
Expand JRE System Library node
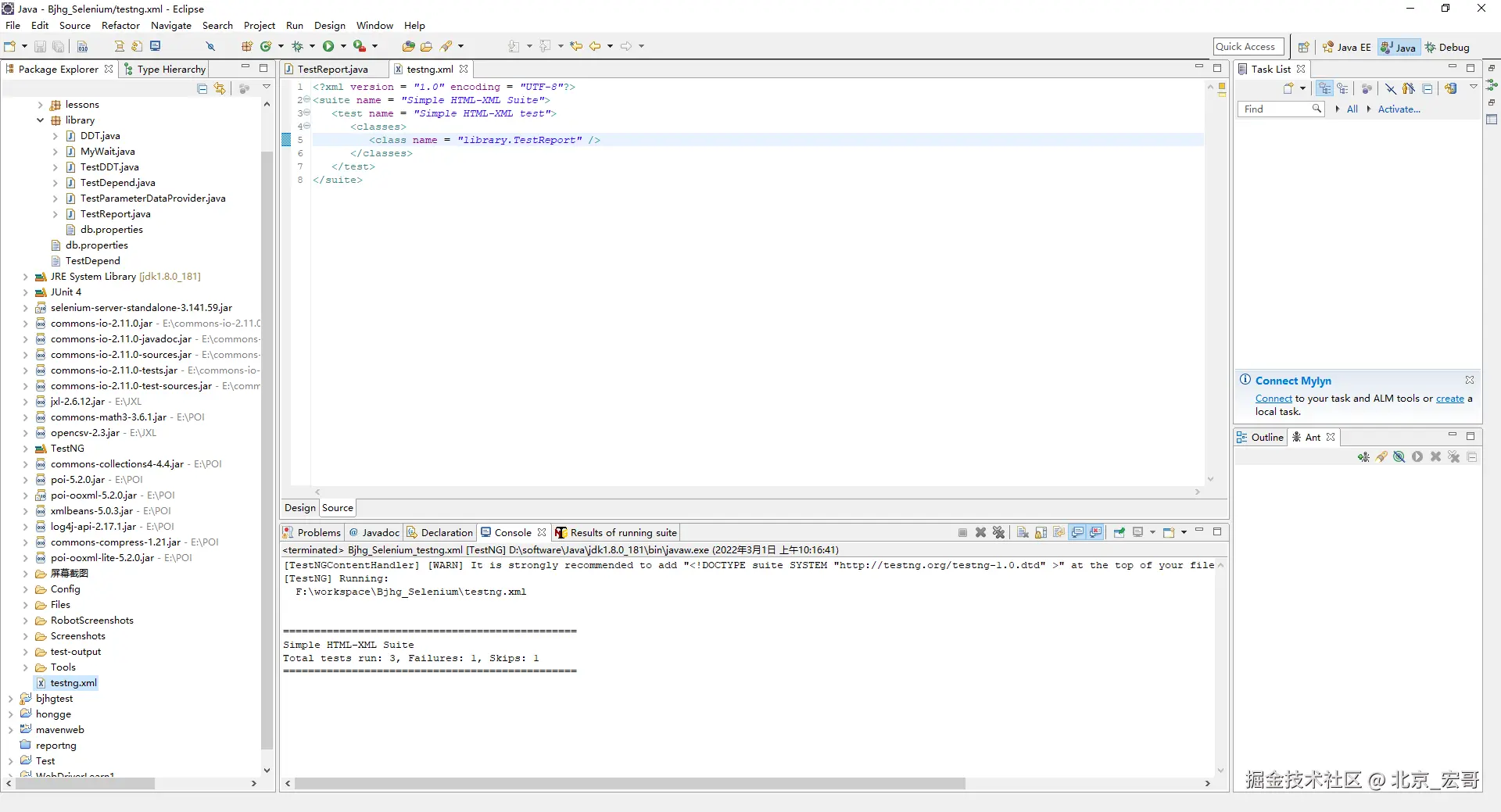pyautogui.click(x=26, y=277)
